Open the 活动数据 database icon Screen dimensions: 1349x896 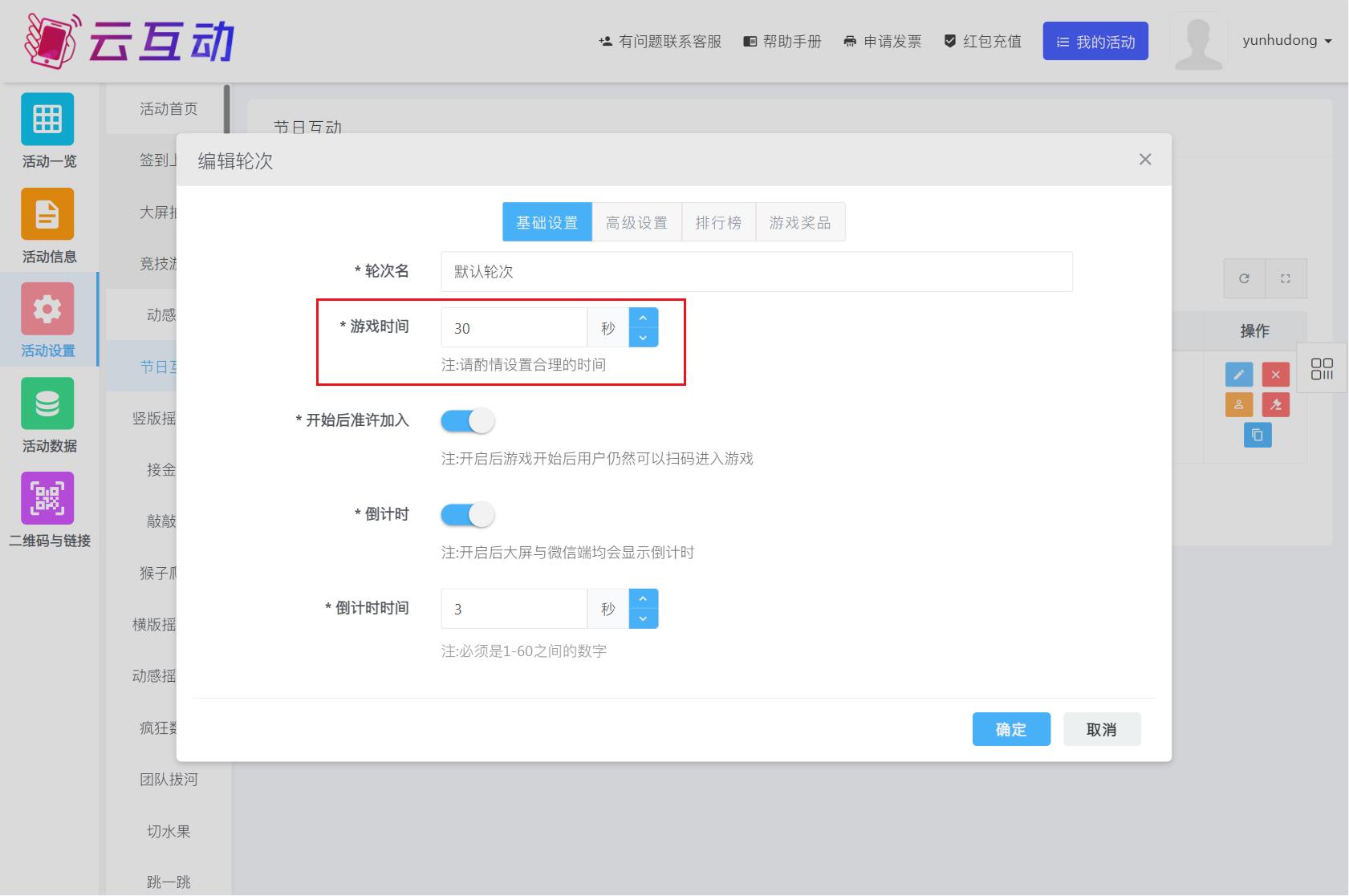pos(47,403)
